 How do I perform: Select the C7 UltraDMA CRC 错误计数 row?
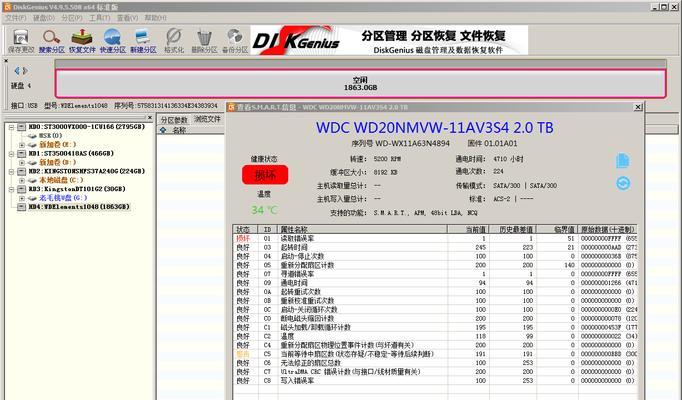point(435,372)
